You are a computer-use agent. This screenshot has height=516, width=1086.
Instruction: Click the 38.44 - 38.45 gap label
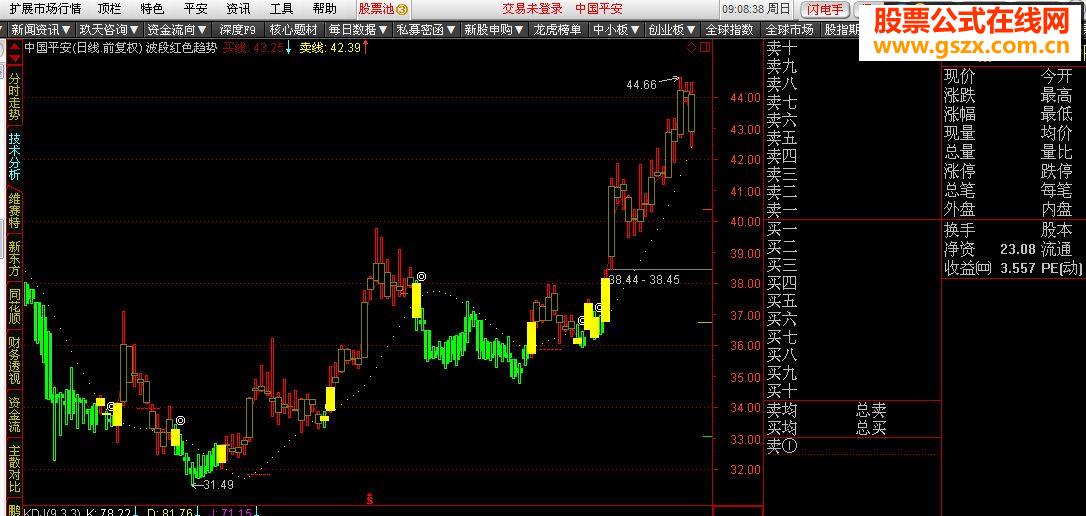(646, 279)
